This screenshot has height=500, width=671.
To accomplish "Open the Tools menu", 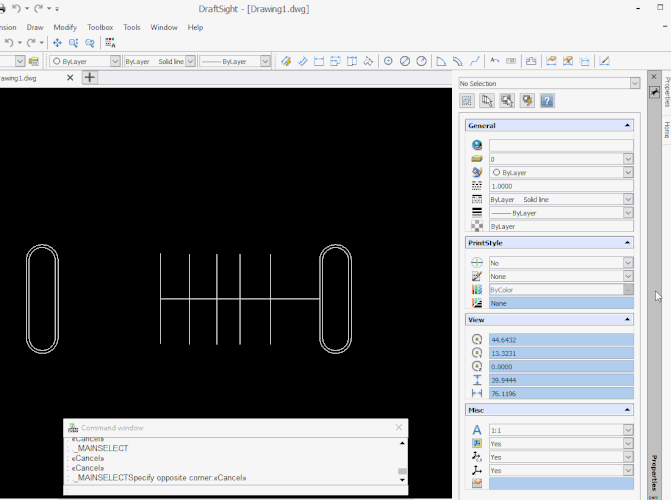I will 132,27.
